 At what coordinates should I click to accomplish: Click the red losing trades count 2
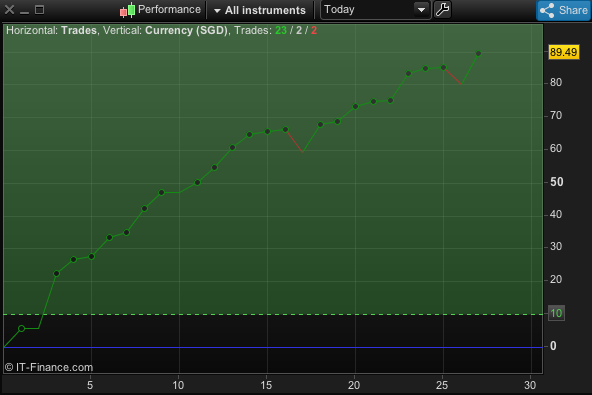click(314, 30)
